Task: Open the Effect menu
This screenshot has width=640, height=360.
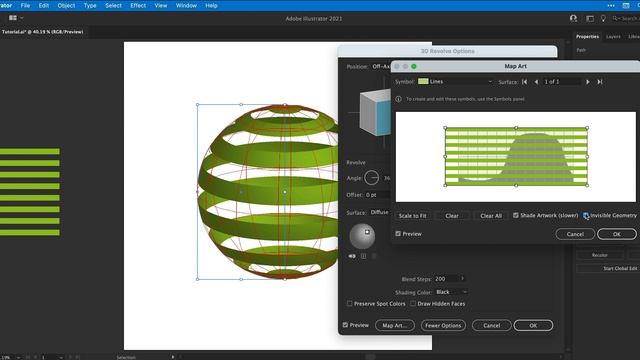Action: pyautogui.click(x=138, y=6)
